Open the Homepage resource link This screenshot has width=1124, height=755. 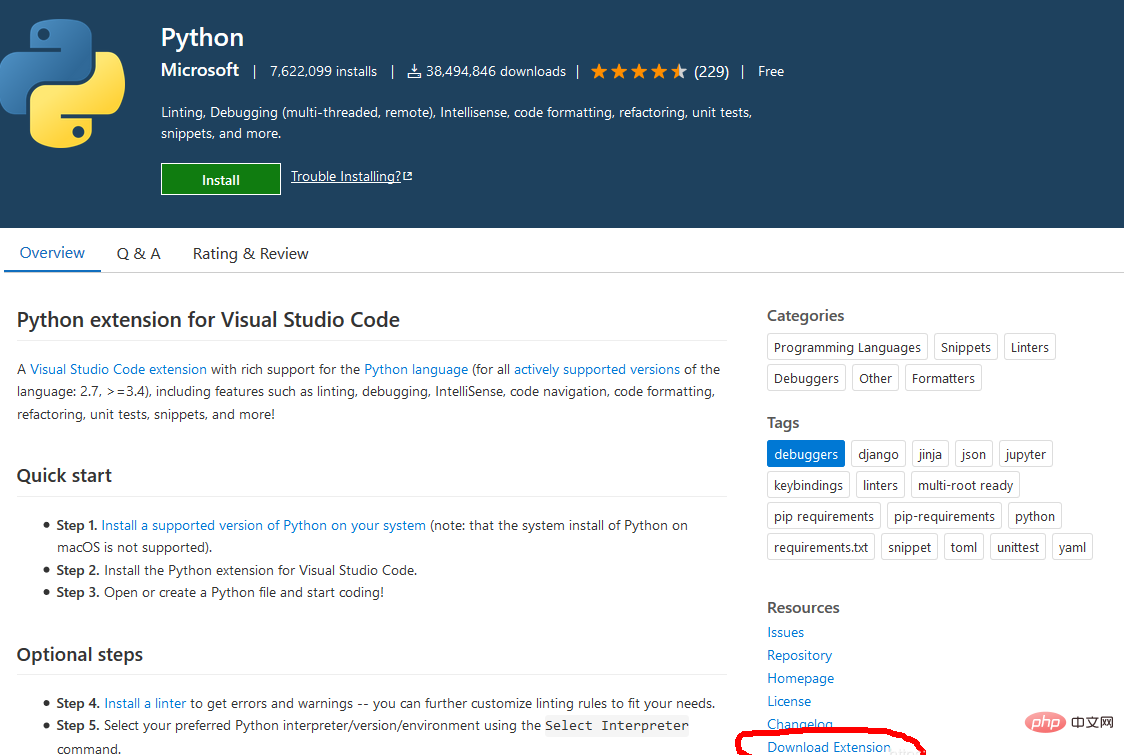pyautogui.click(x=800, y=678)
